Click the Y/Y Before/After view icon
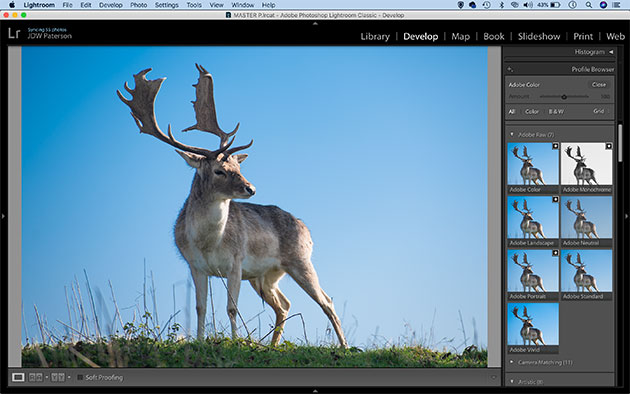This screenshot has width=630, height=394. (x=58, y=378)
